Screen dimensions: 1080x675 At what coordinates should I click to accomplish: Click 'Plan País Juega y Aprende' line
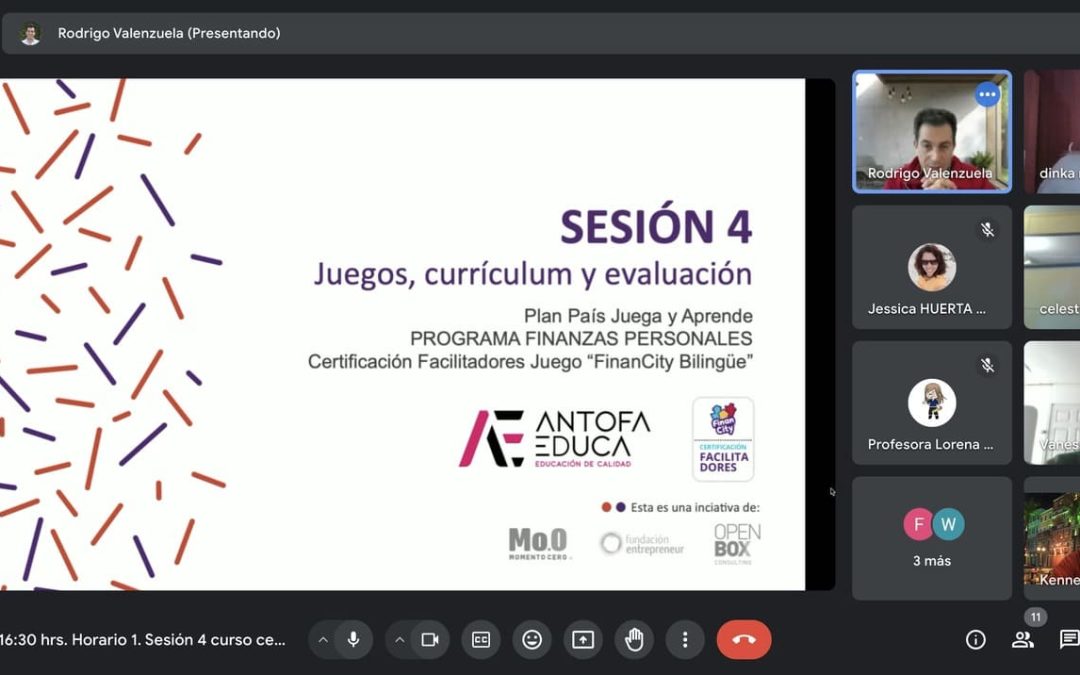point(638,316)
